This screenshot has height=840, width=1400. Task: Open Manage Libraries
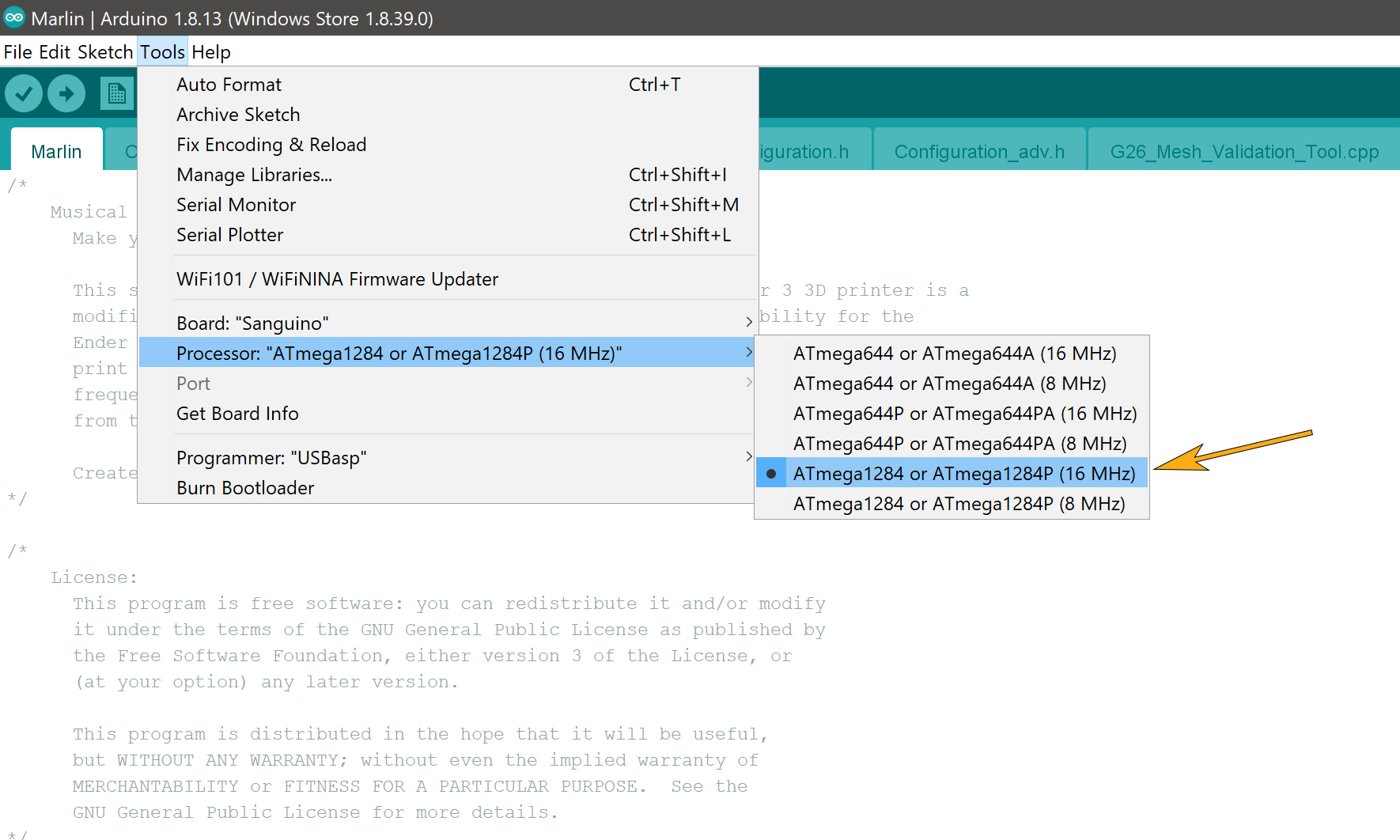tap(255, 174)
